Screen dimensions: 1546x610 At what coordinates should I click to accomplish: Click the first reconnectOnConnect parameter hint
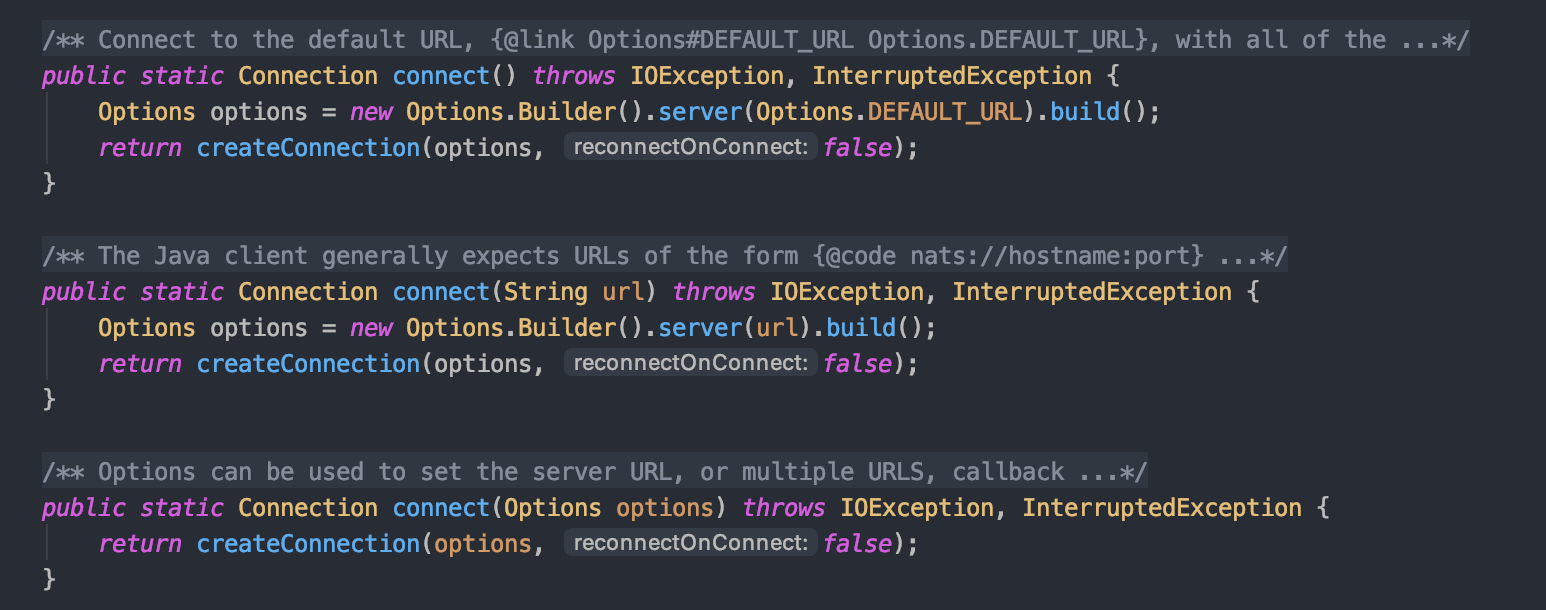click(x=691, y=148)
